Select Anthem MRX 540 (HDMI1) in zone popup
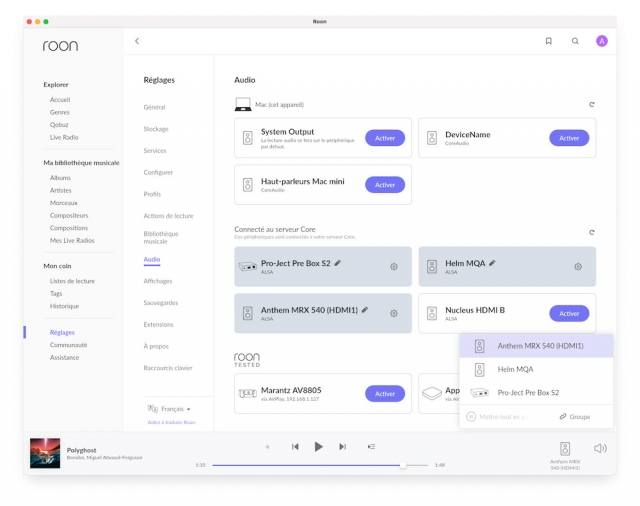Image resolution: width=640 pixels, height=506 pixels. point(536,346)
